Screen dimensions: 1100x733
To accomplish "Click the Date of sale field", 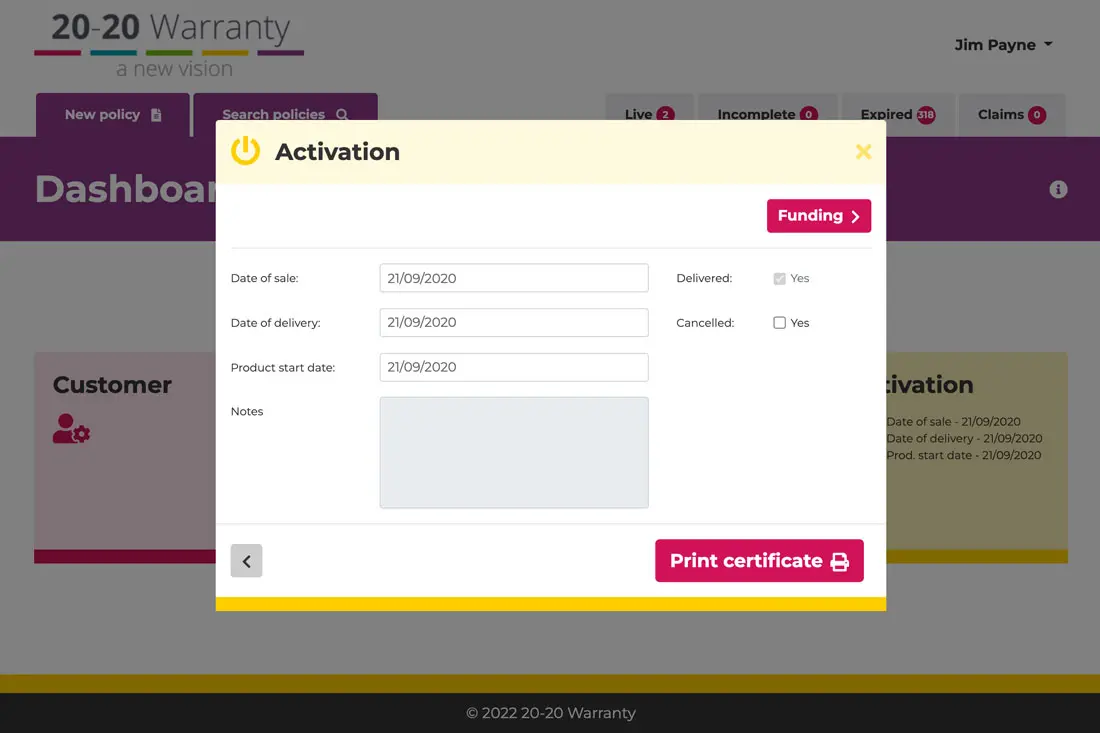I will pos(514,278).
